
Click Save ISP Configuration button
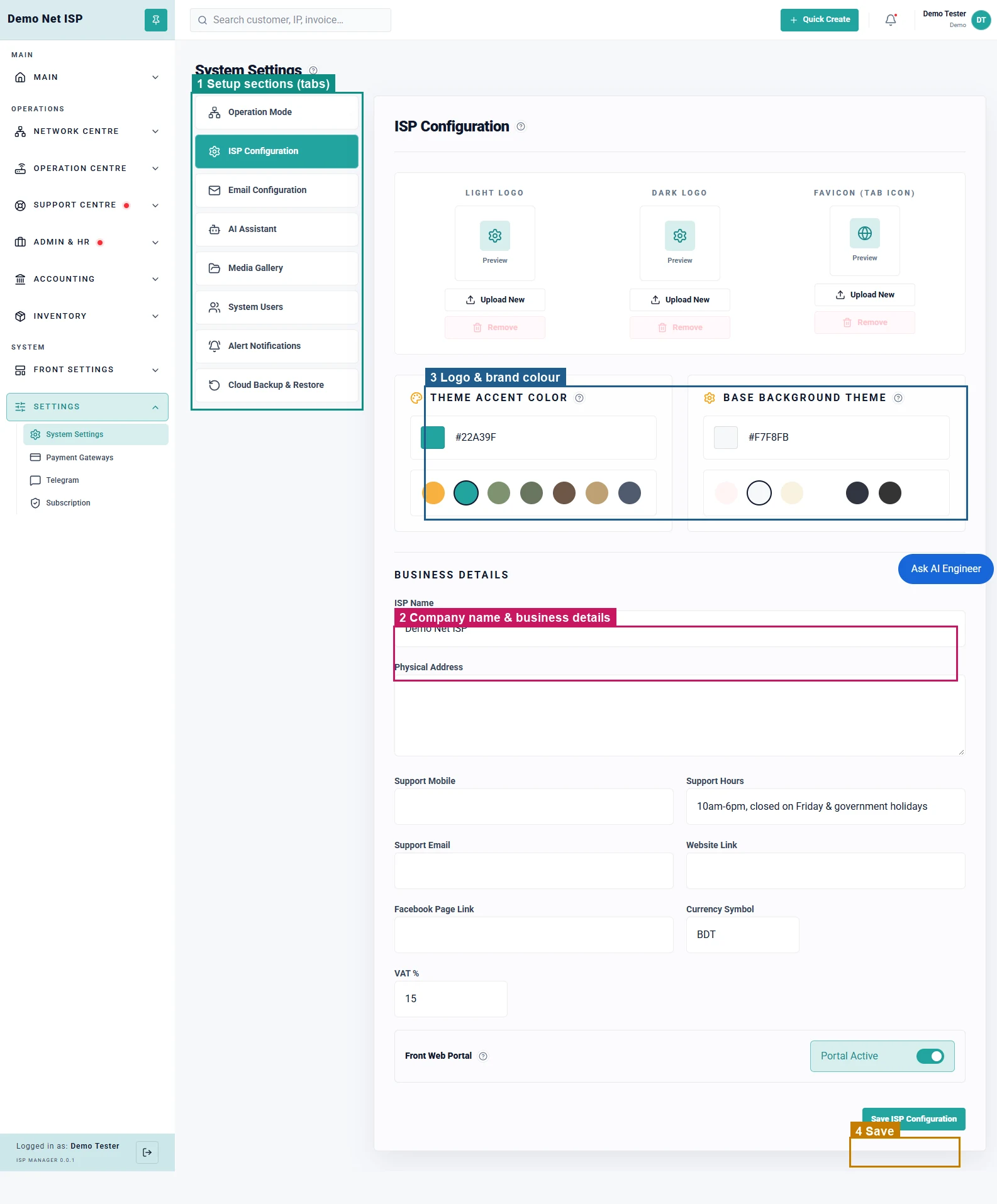tap(913, 1119)
